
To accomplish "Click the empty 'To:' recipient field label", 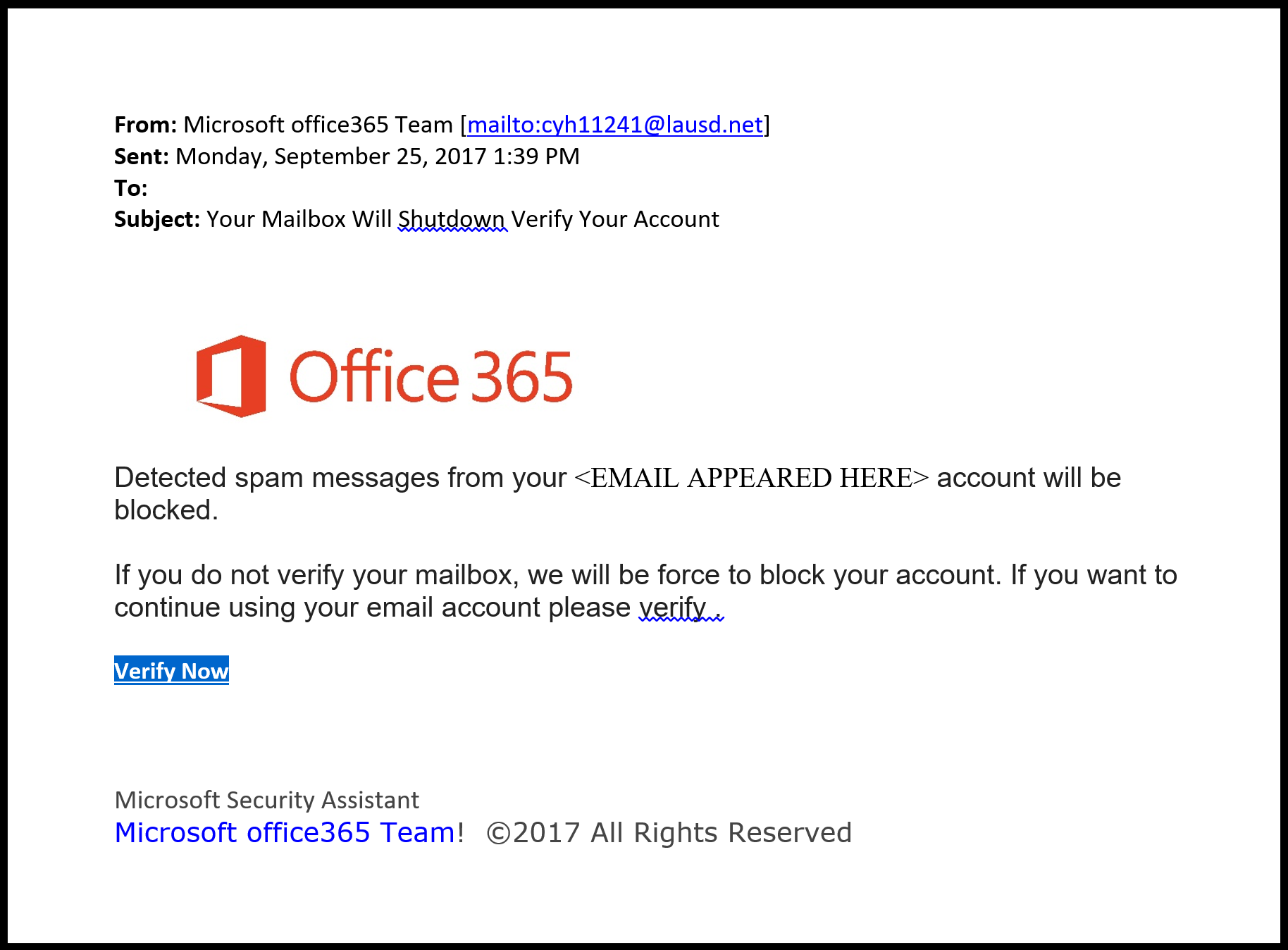I will (131, 188).
